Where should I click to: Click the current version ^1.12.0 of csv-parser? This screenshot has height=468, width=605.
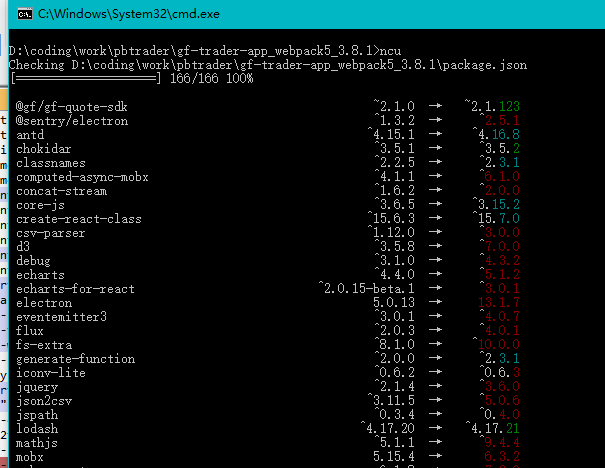point(391,232)
